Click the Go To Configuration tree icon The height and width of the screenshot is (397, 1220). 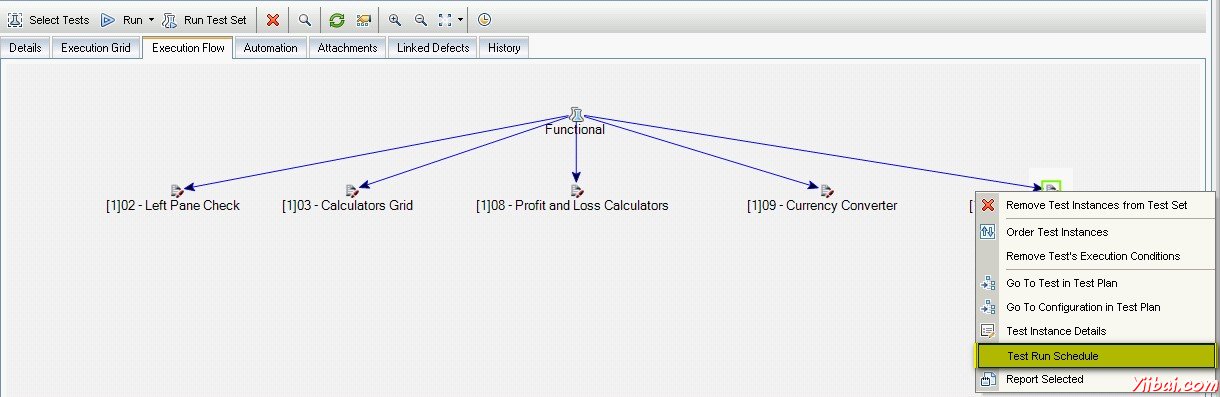coord(988,307)
